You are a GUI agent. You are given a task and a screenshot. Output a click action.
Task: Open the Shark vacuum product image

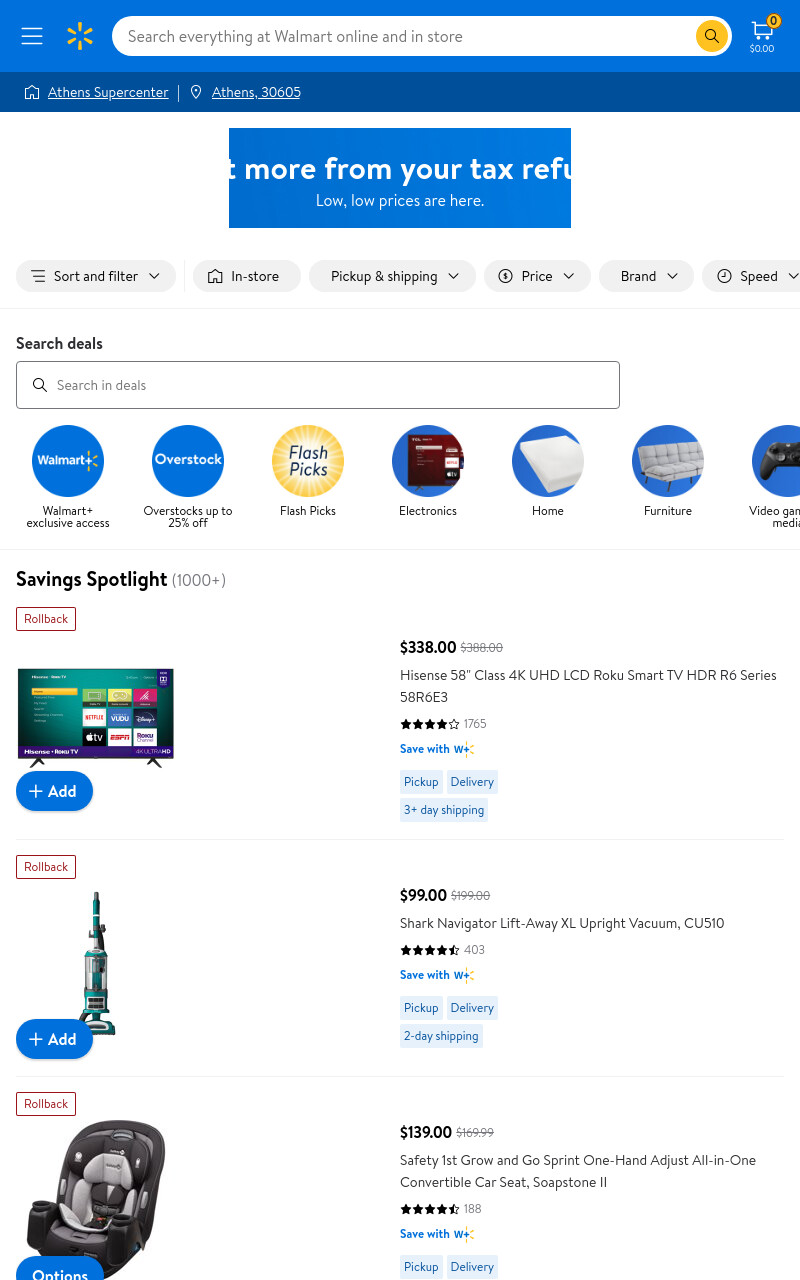[96, 963]
